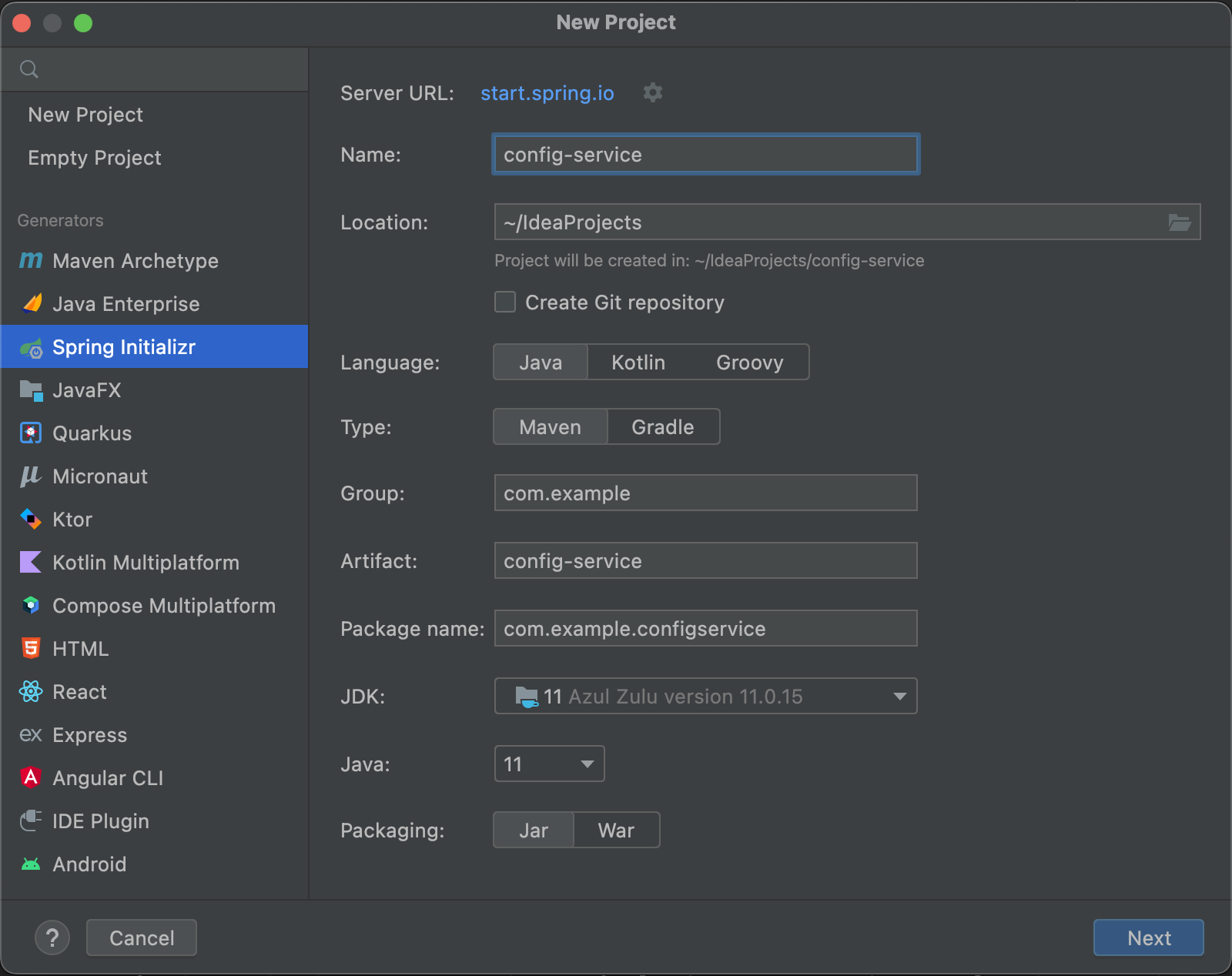Click the Ktor generator icon
The width and height of the screenshot is (1232, 976).
coord(31,520)
